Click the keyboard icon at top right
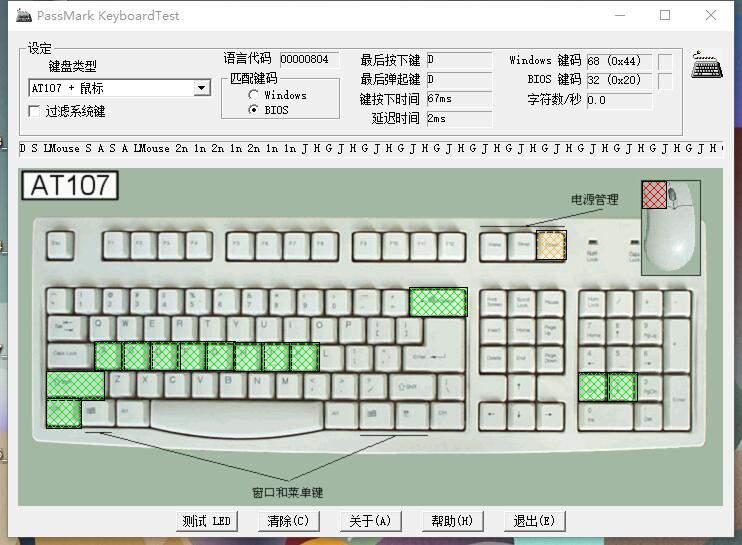The height and width of the screenshot is (545, 742). [707, 65]
